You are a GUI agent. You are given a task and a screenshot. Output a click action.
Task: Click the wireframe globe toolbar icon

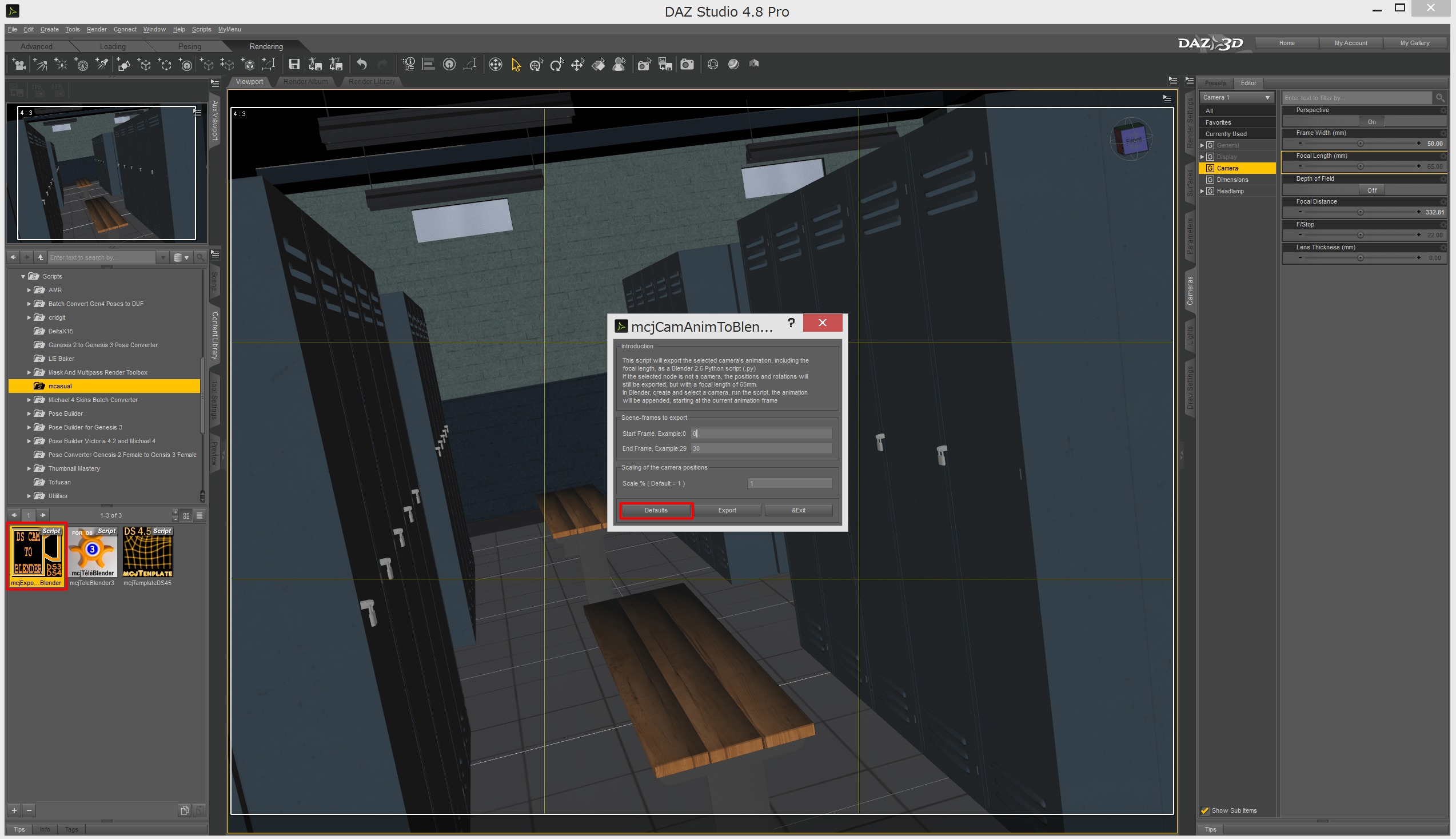tap(712, 65)
